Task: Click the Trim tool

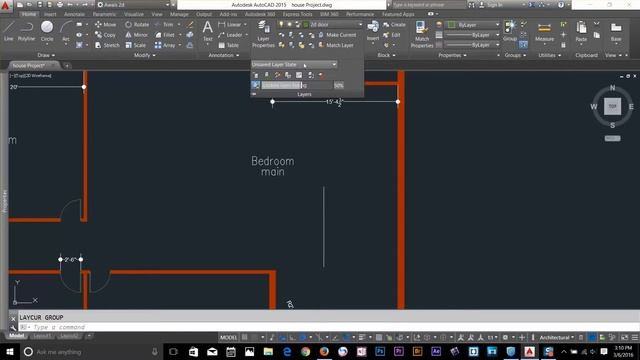Action: click(164, 24)
